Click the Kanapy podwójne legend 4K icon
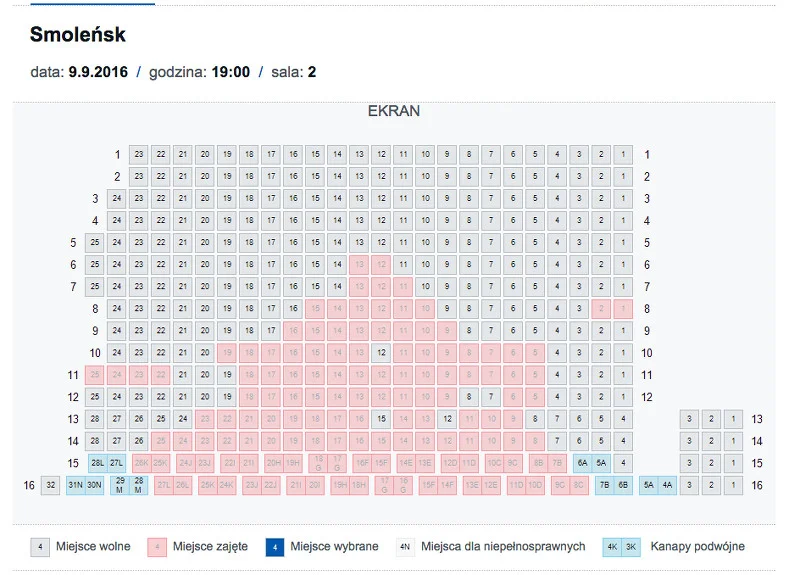This screenshot has height=575, width=800. click(612, 547)
